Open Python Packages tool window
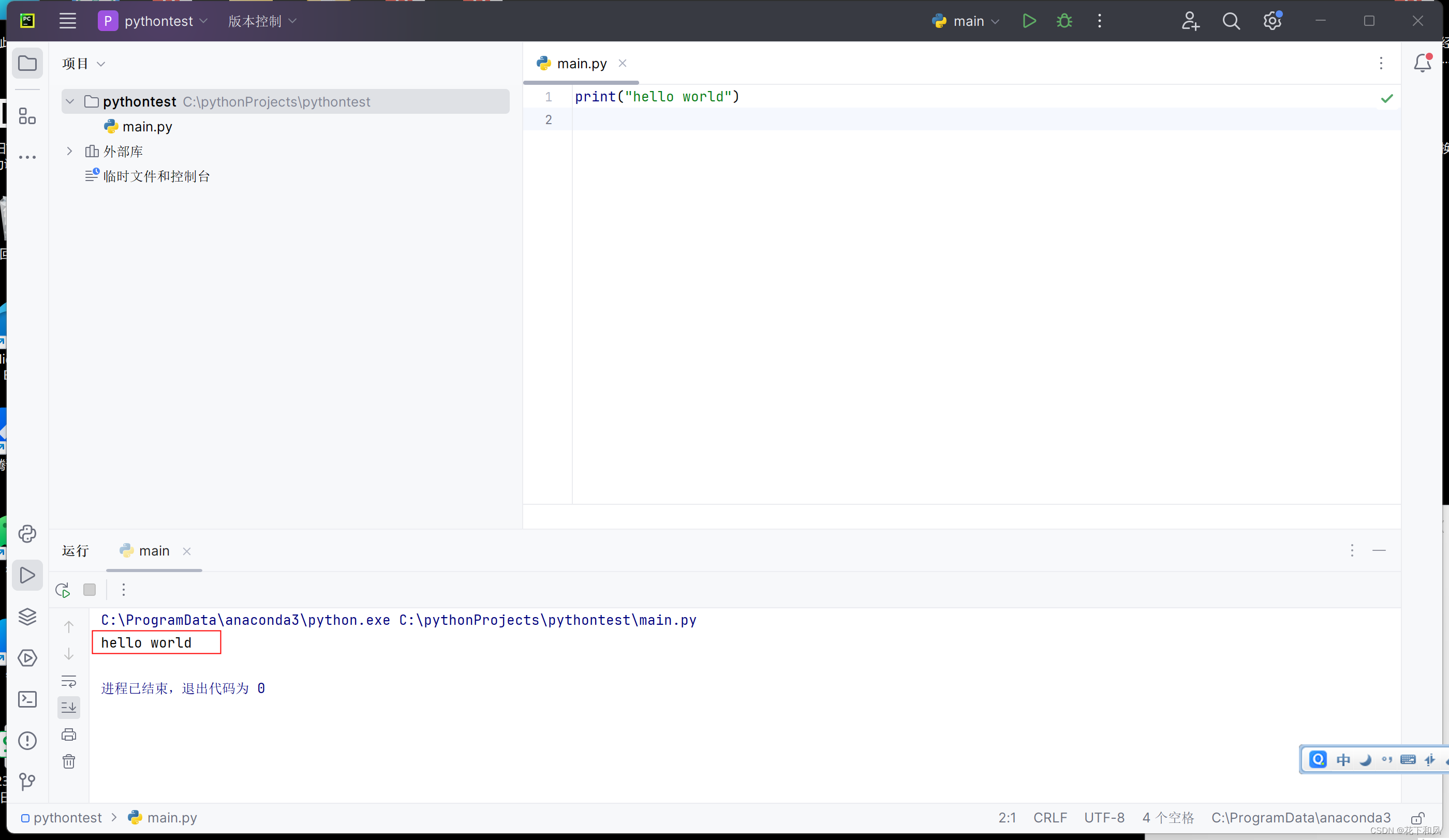1449x840 pixels. (27, 617)
